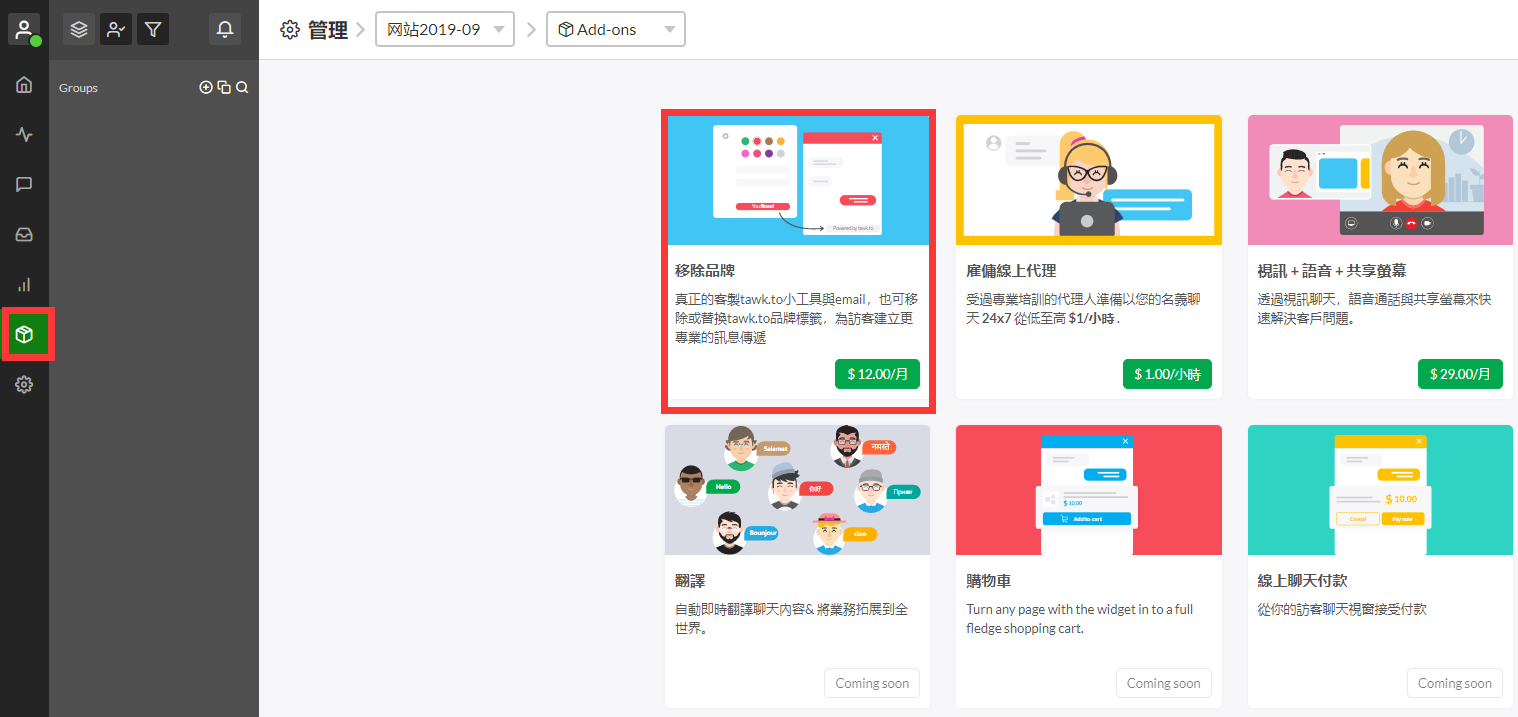Click Coming soon button under 購物車

(1163, 683)
